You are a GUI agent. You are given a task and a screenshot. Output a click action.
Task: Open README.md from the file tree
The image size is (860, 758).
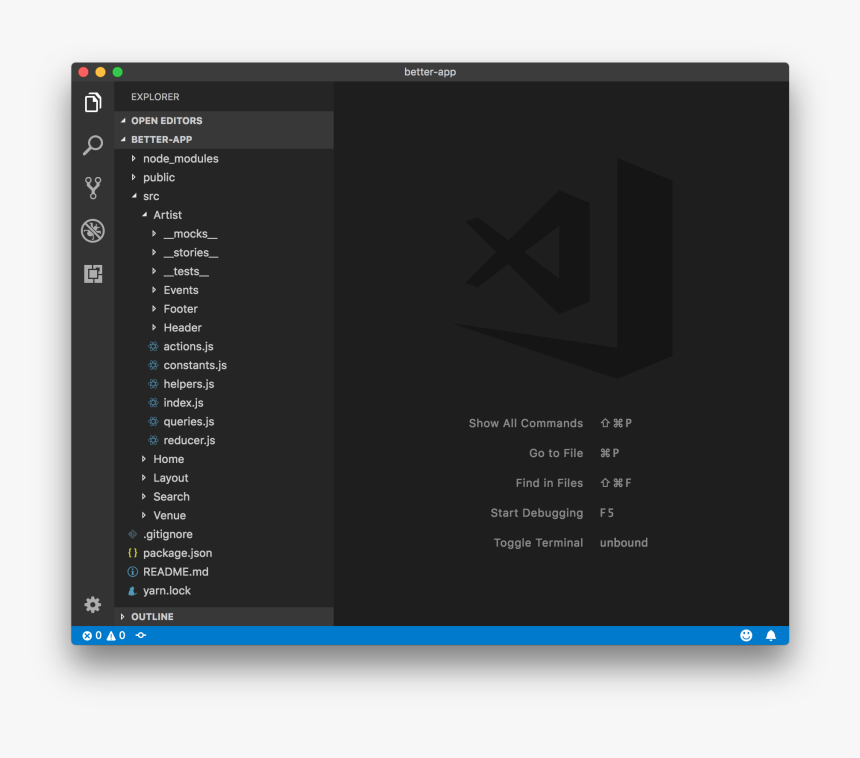point(175,571)
